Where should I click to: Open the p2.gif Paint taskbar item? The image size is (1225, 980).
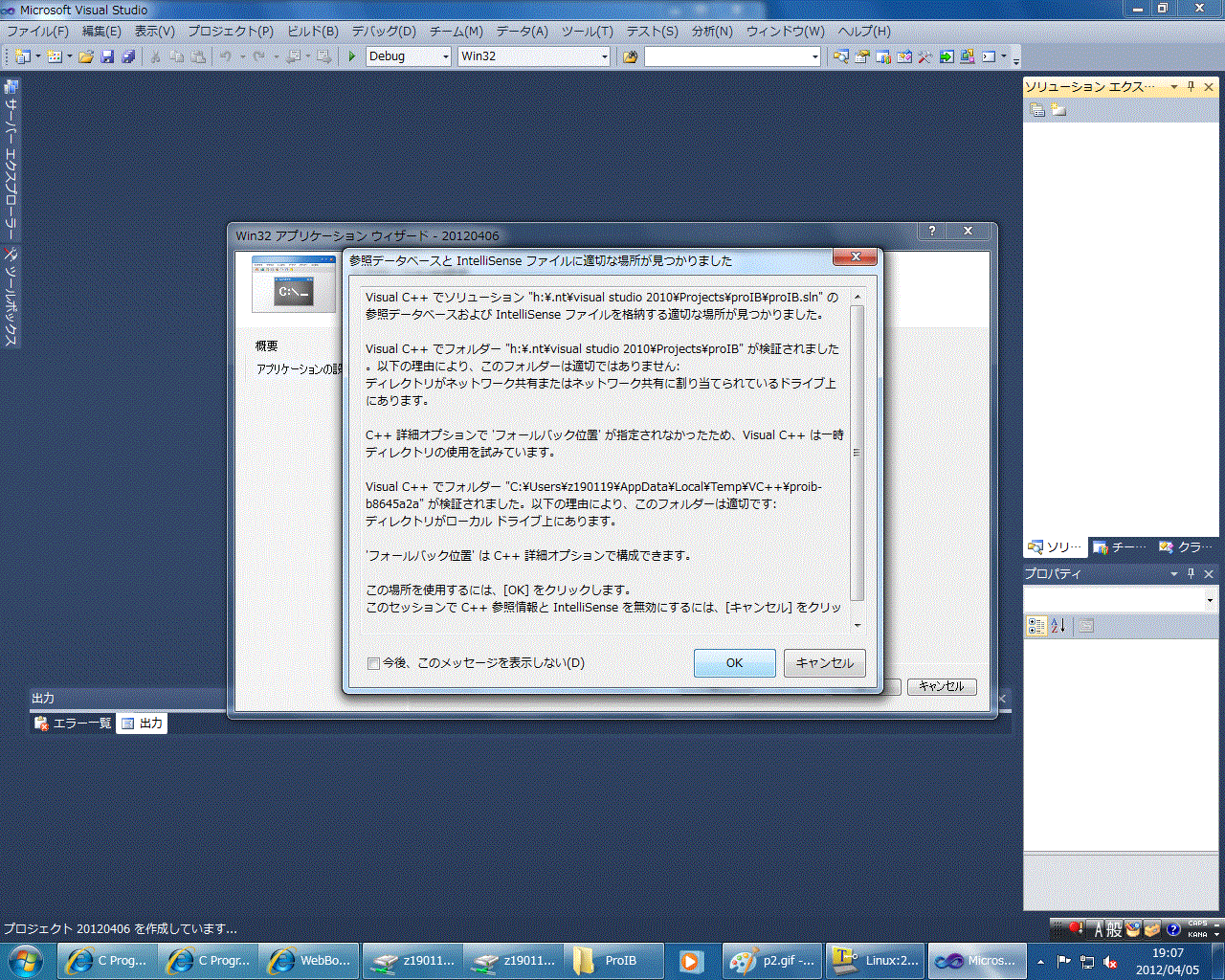pos(770,960)
